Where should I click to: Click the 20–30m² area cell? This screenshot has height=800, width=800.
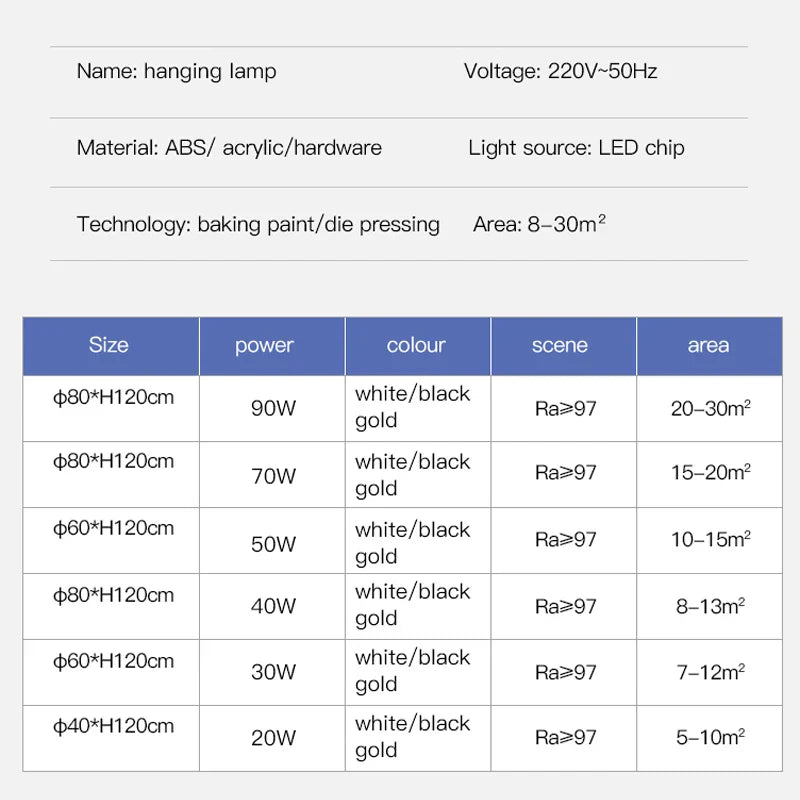(x=710, y=408)
